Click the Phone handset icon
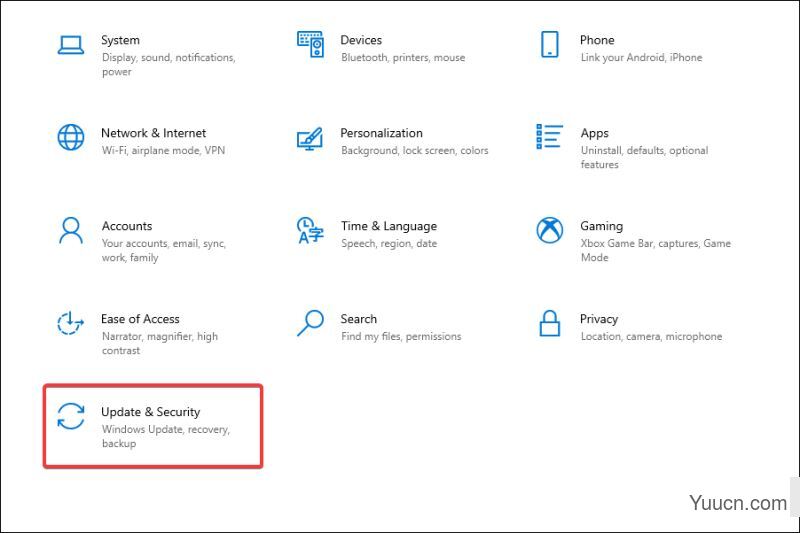 pos(549,44)
